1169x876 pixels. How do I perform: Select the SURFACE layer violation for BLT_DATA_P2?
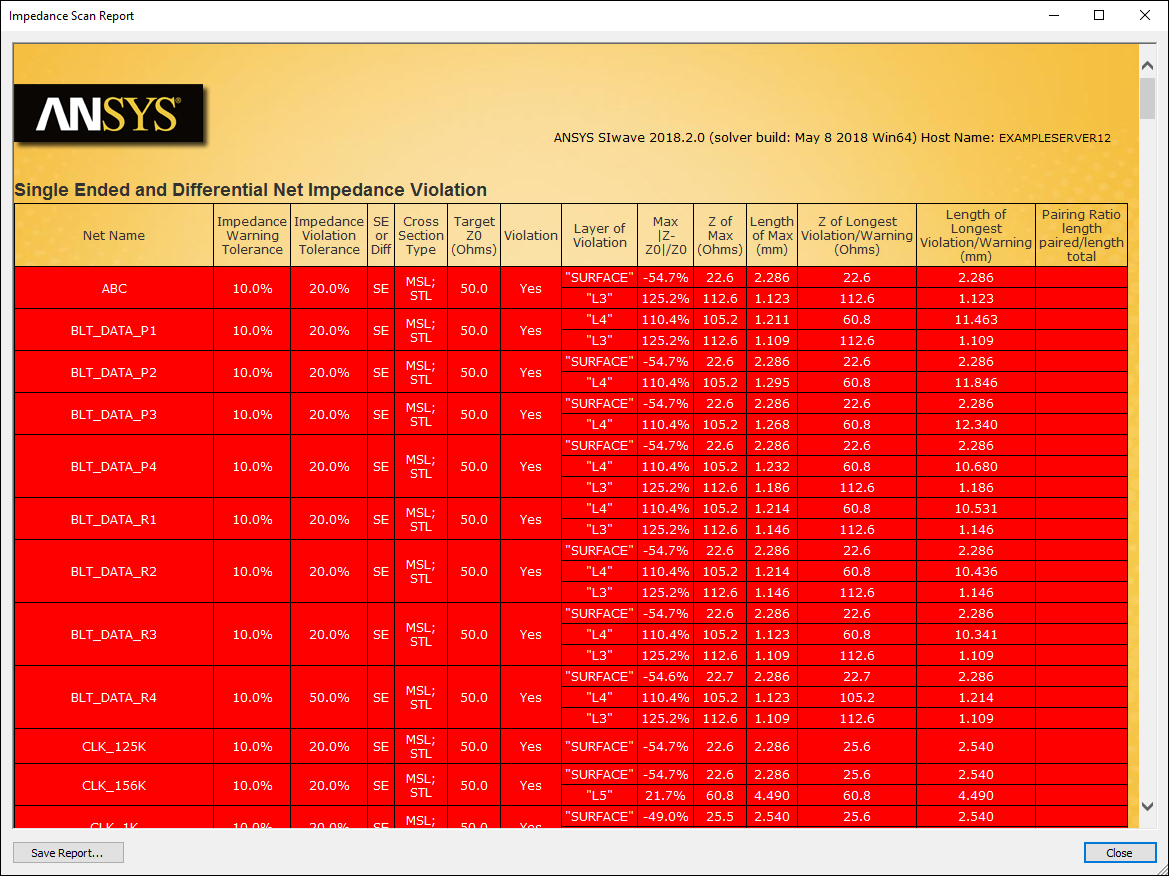click(x=599, y=361)
